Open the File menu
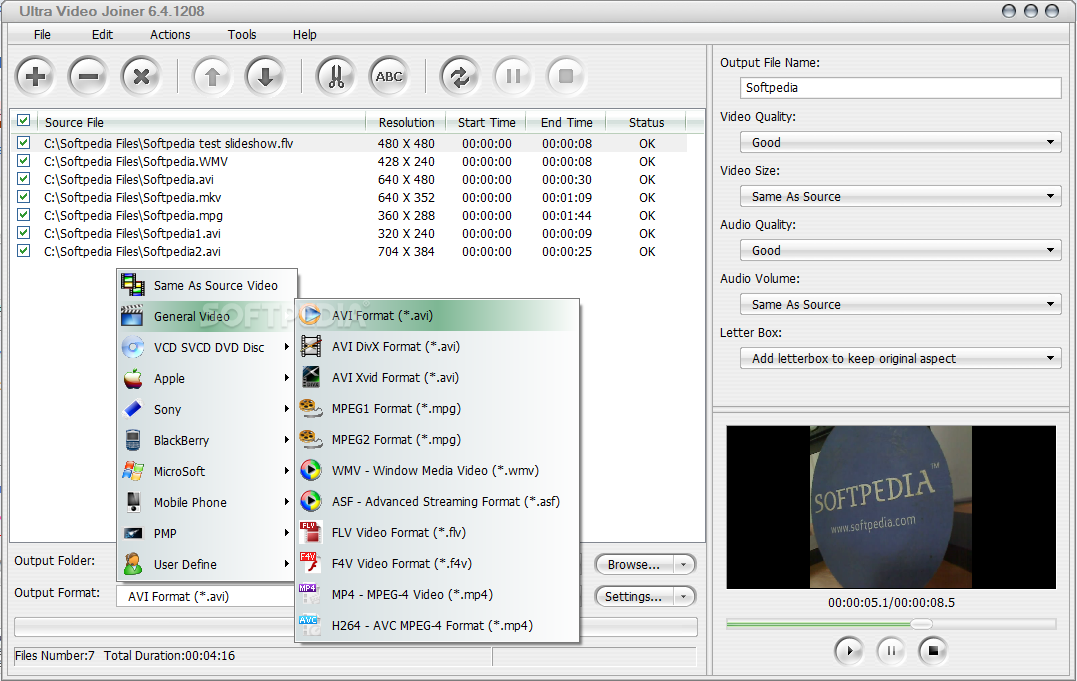 coord(43,34)
